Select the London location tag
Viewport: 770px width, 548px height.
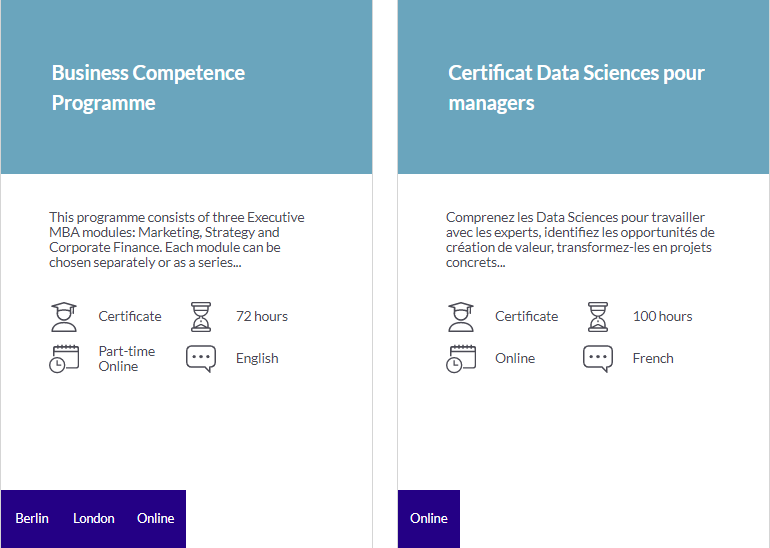coord(94,519)
